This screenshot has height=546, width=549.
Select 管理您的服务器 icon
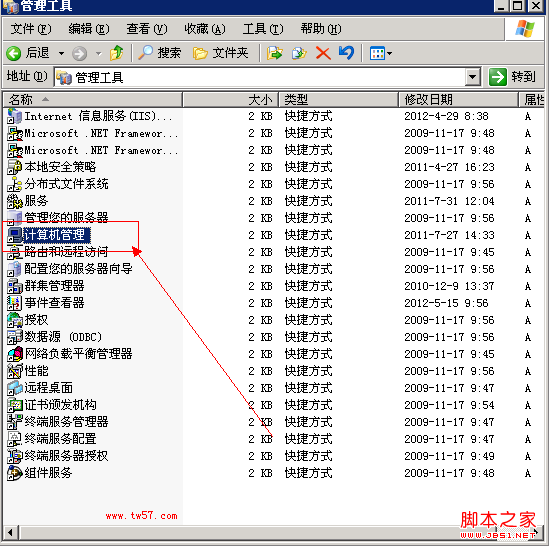click(14, 218)
